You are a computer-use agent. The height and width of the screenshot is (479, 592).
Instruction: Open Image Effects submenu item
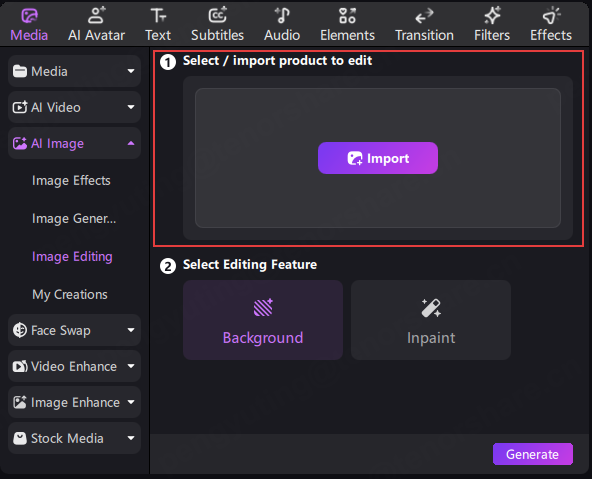click(71, 180)
